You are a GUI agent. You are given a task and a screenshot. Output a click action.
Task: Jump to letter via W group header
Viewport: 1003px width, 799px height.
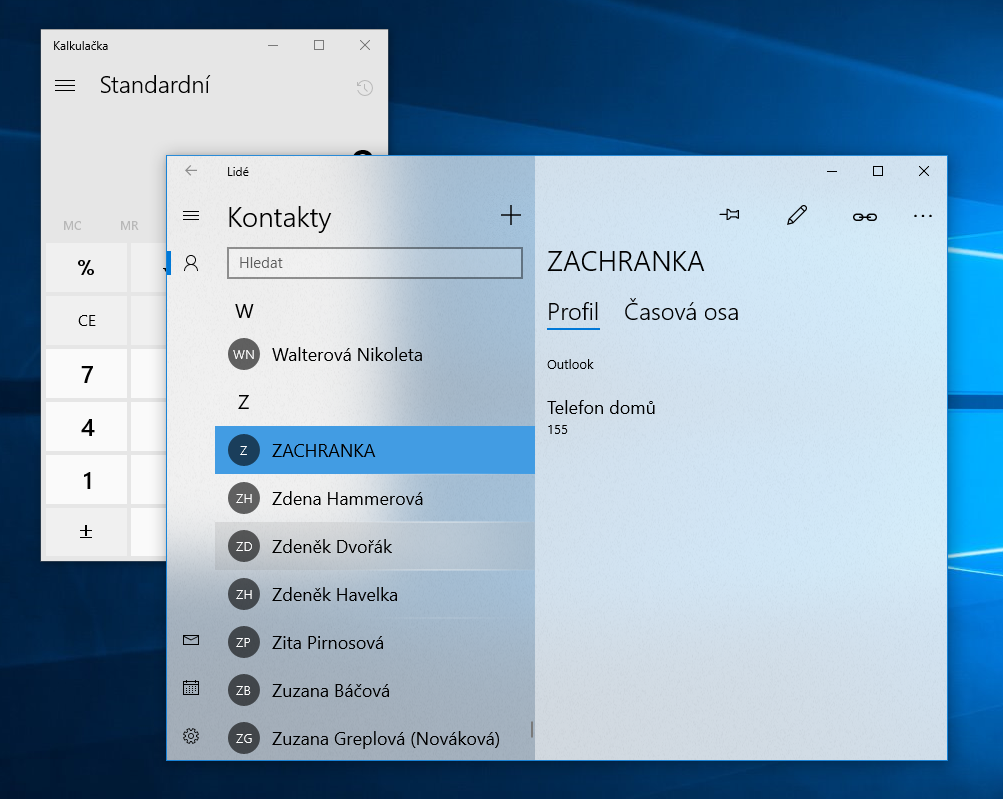click(244, 311)
